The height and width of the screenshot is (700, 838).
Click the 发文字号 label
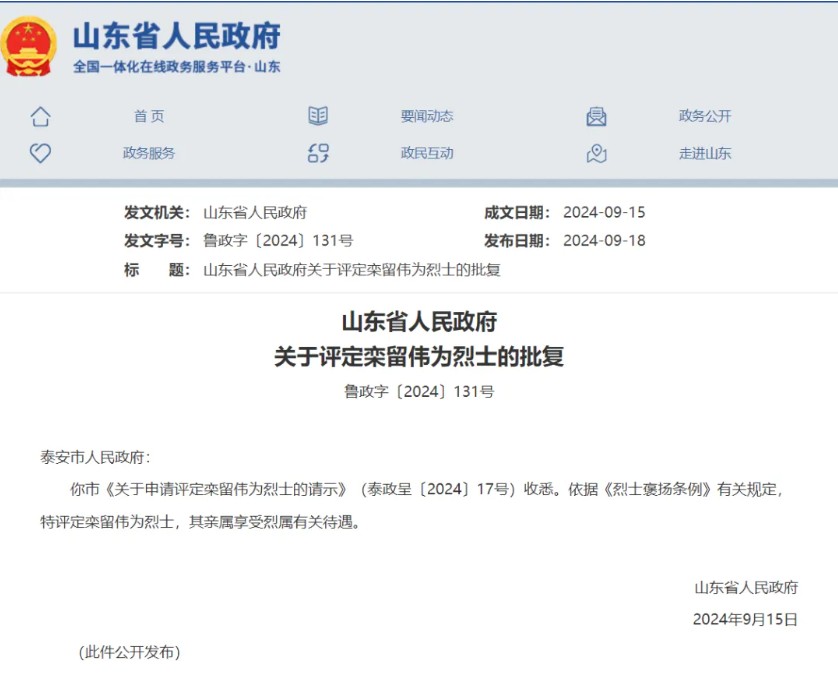point(157,241)
